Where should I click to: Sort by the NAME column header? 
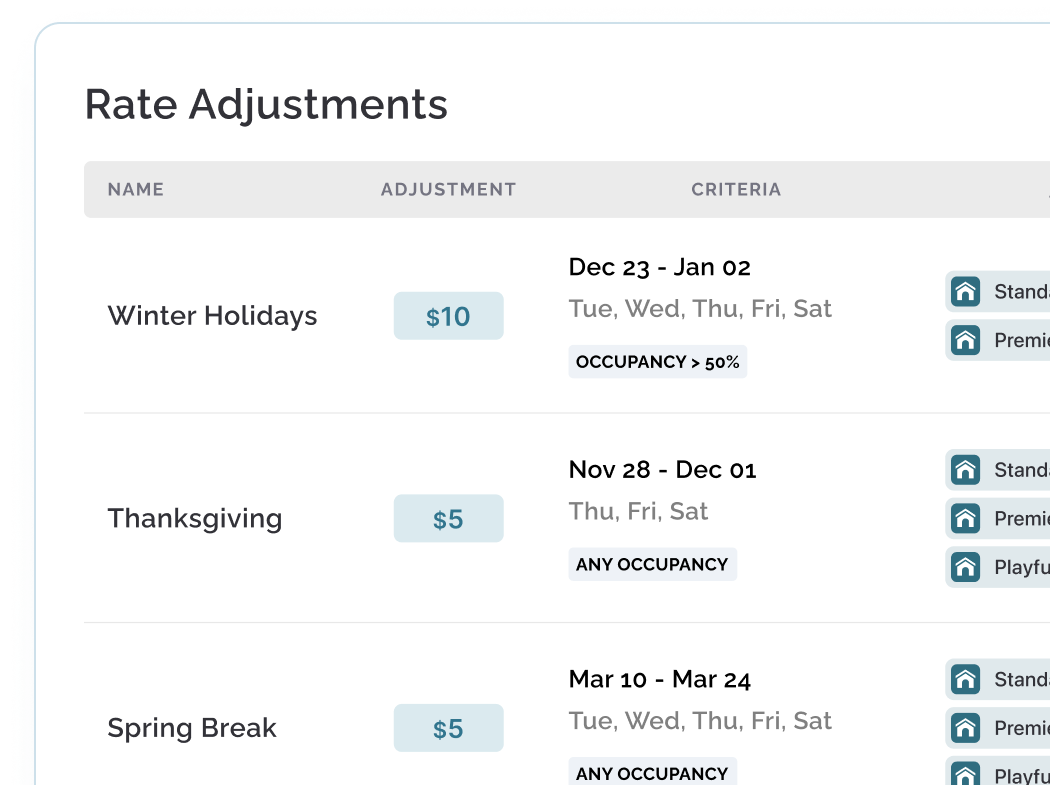(x=136, y=190)
